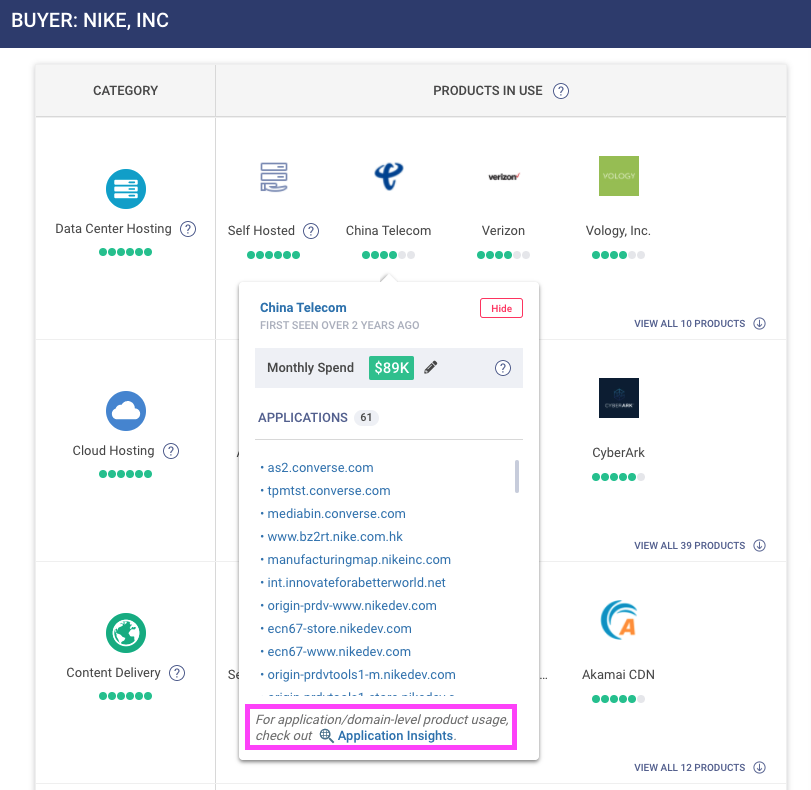811x790 pixels.
Task: Click the Verizon confidence dots rating
Action: tap(503, 255)
